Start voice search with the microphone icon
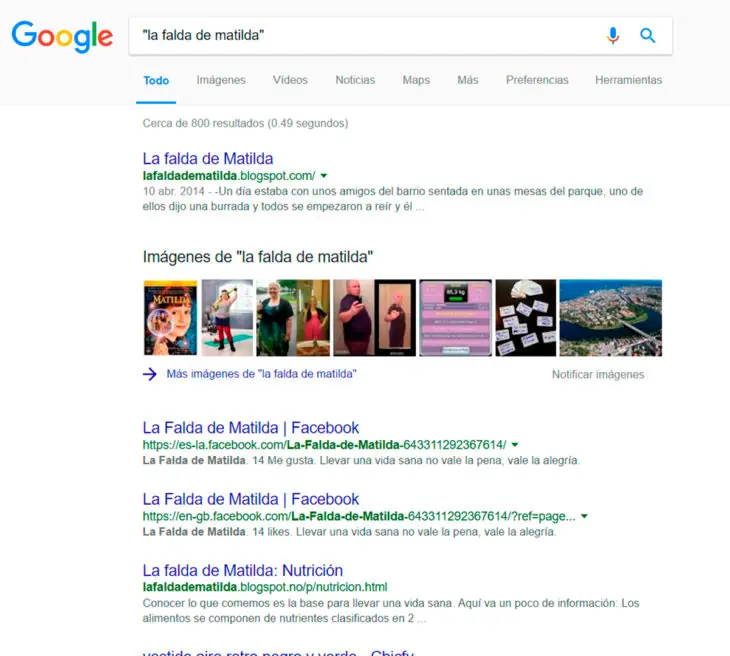Viewport: 730px width, 656px height. click(613, 35)
